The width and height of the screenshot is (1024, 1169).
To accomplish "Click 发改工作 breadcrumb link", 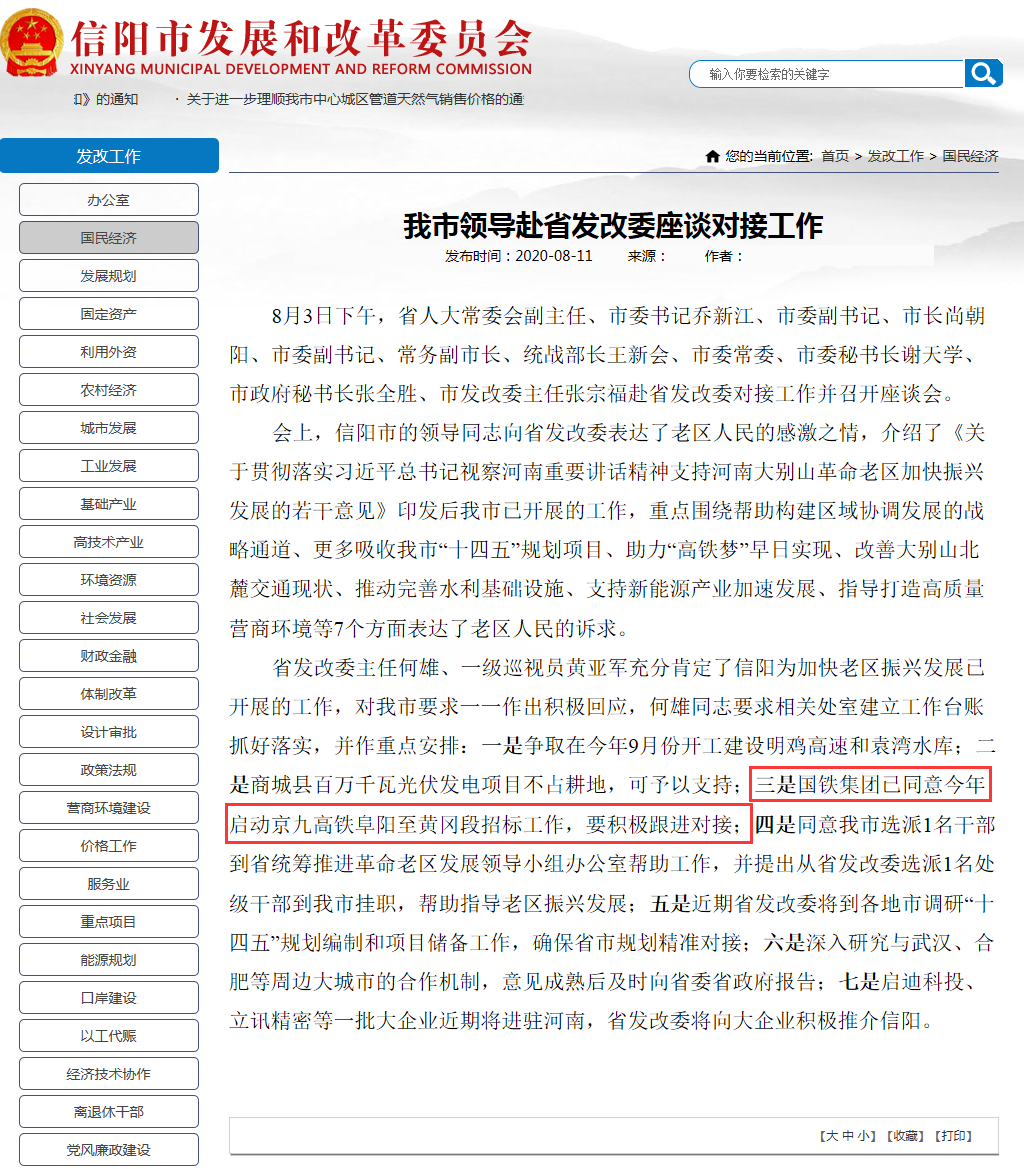I will (895, 156).
